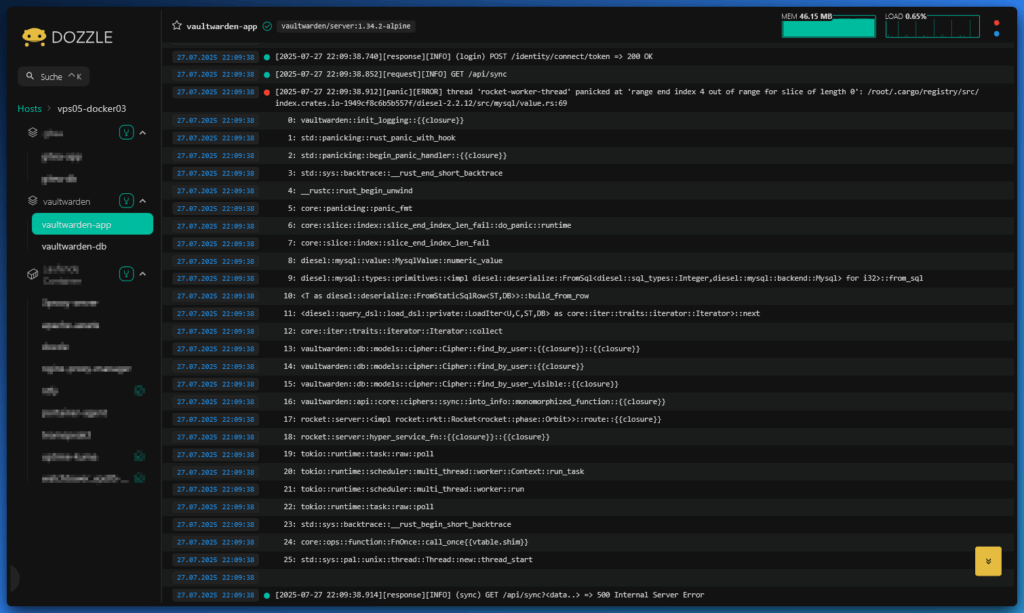This screenshot has height=613, width=1024.
Task: Click the timestamp beside frame 14 find_by_user
Action: [x=216, y=366]
